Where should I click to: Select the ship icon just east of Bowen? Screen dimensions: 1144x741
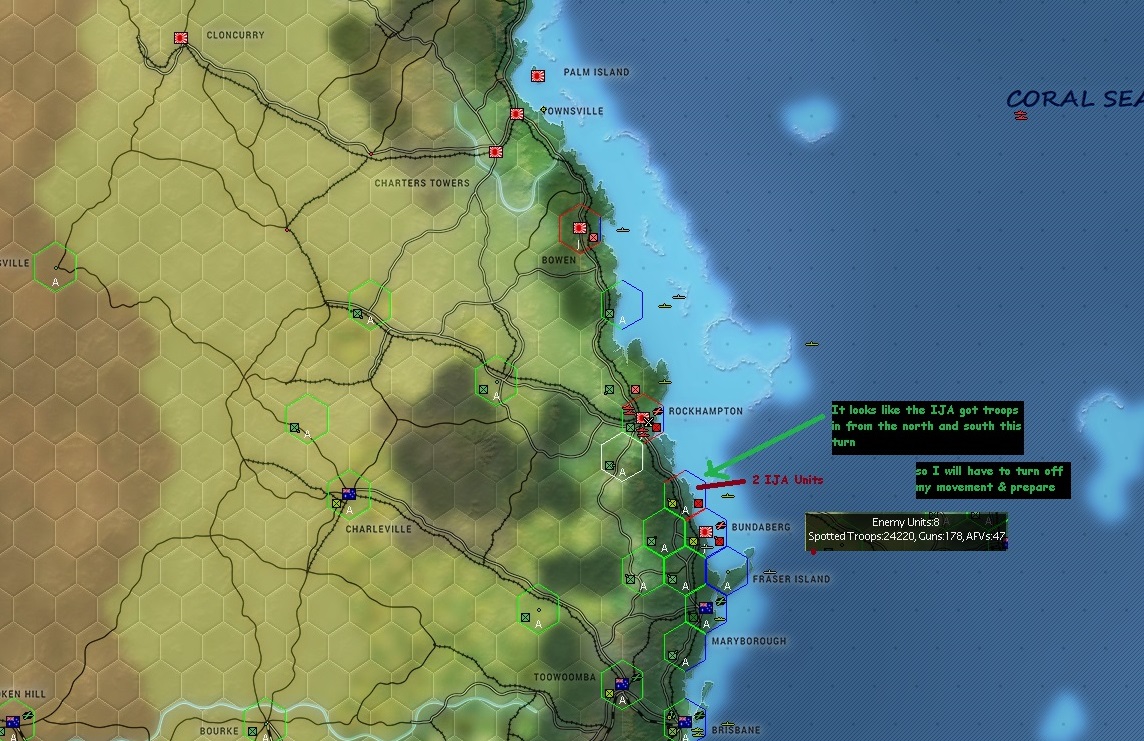(622, 230)
